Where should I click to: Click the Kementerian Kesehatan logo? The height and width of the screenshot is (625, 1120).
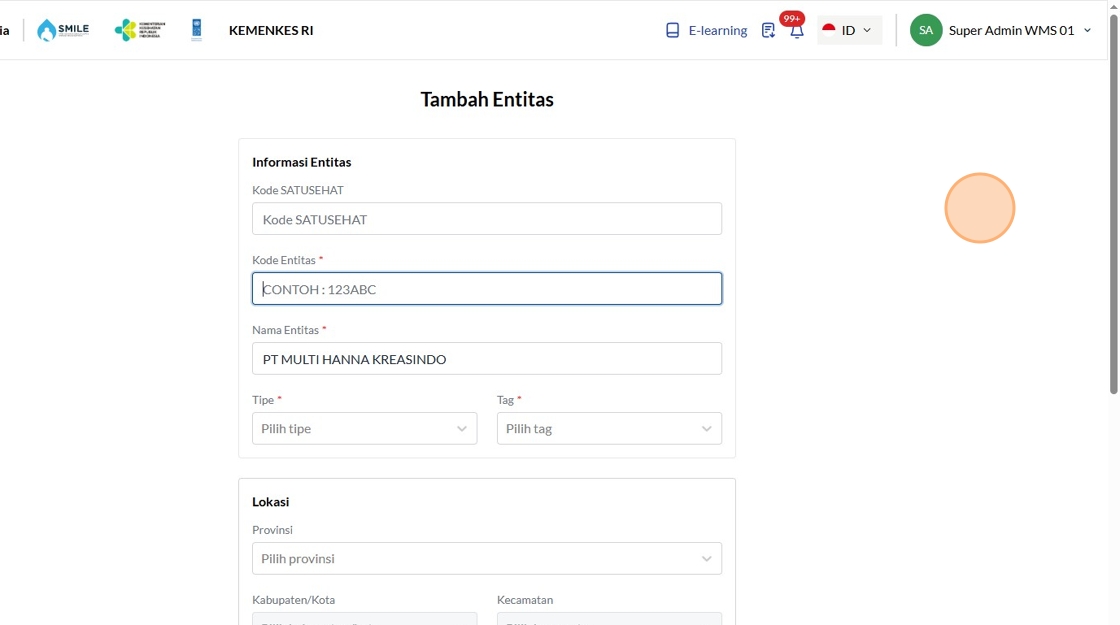[x=140, y=30]
